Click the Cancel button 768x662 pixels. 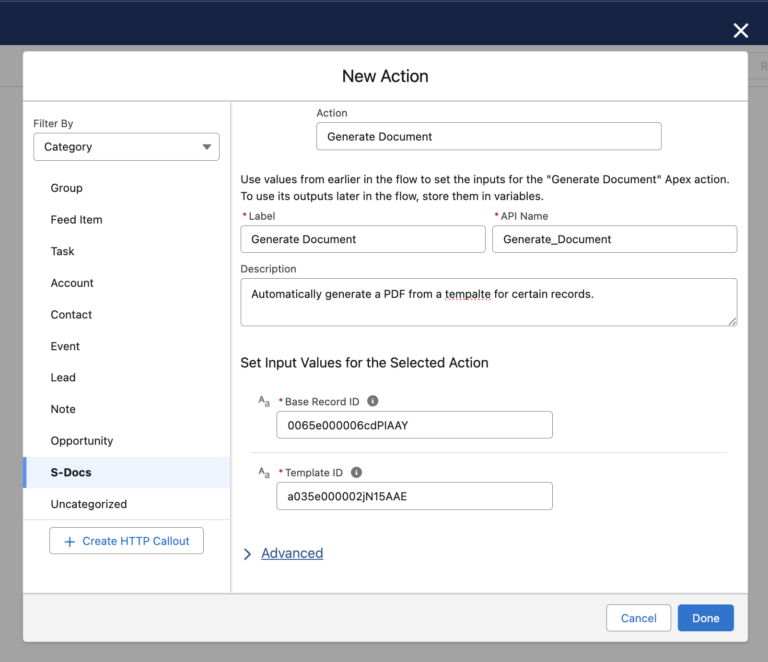[638, 618]
